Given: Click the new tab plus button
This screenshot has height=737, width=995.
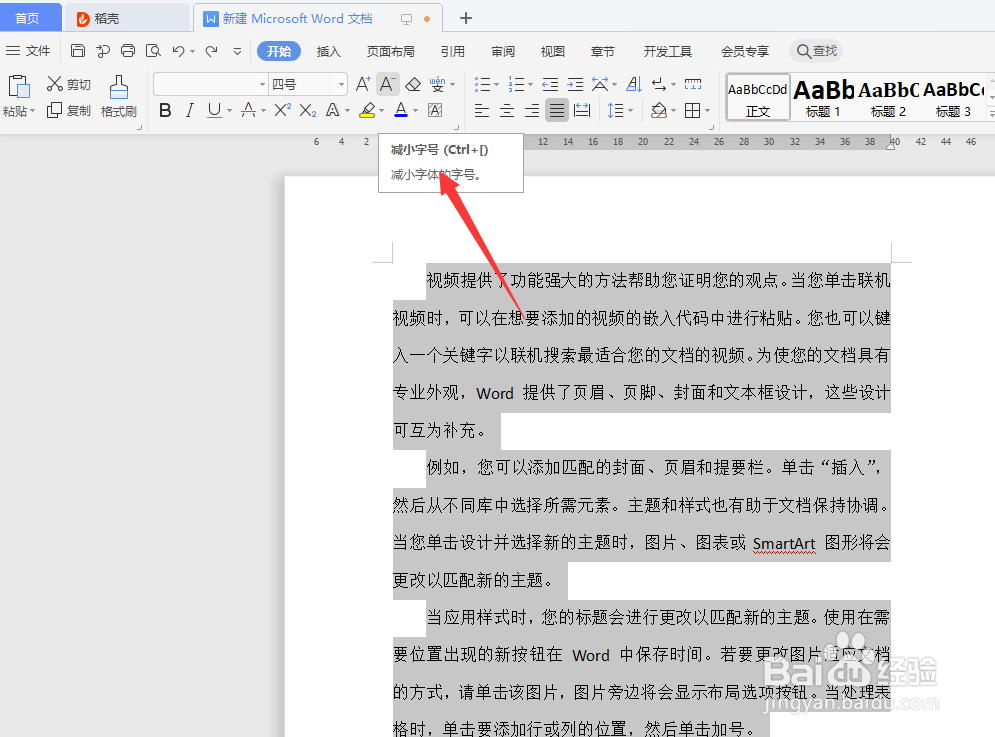Looking at the screenshot, I should (x=466, y=18).
